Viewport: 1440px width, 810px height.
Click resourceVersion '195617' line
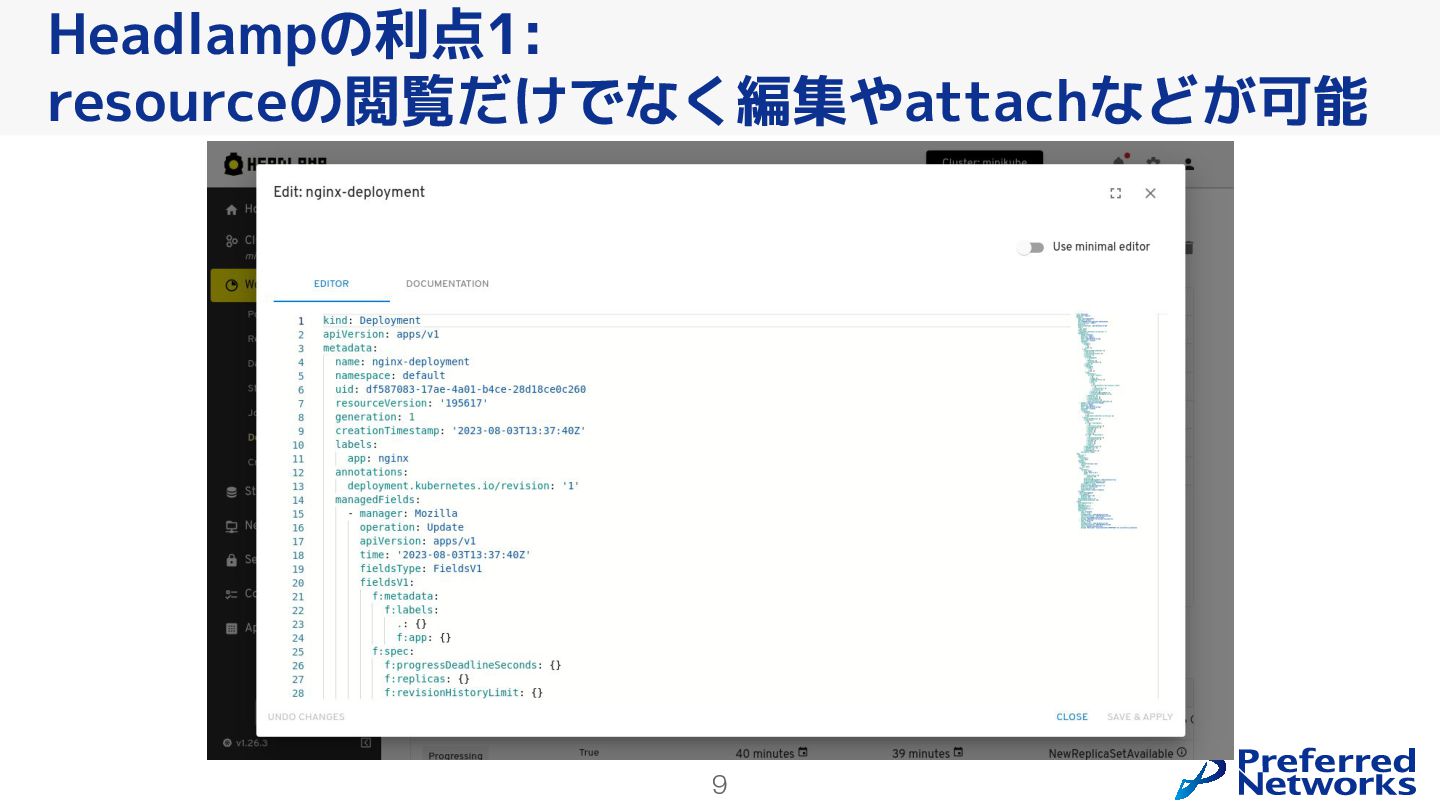[x=411, y=403]
